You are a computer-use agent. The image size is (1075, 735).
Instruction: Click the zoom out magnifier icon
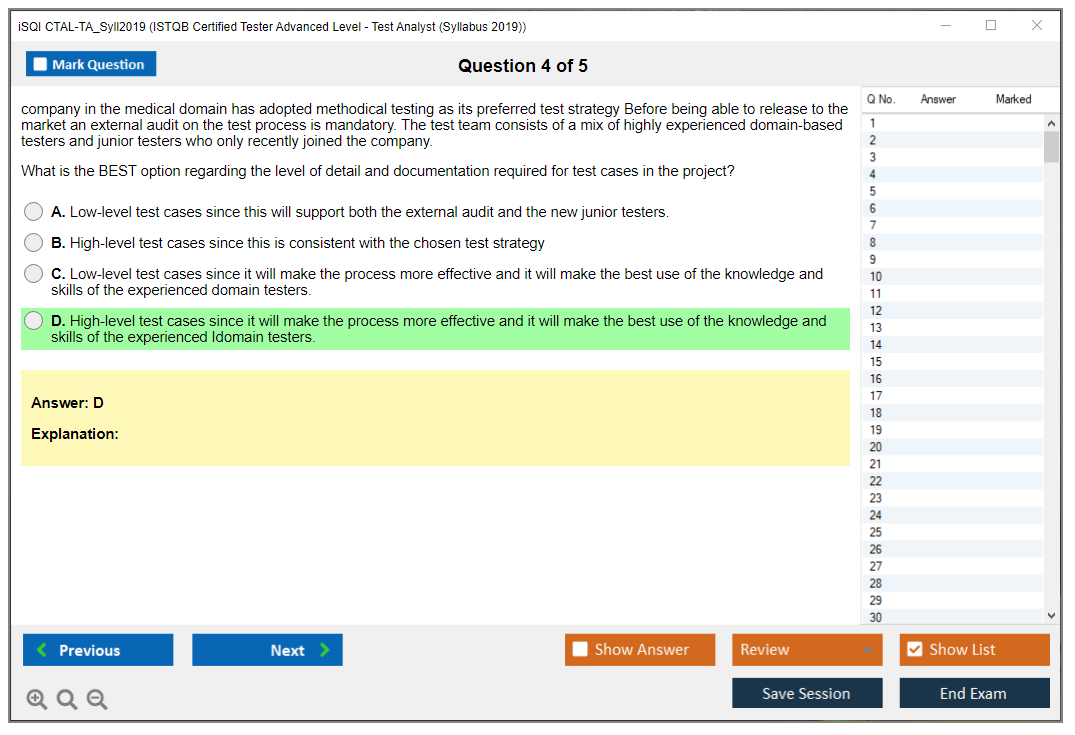click(x=97, y=699)
